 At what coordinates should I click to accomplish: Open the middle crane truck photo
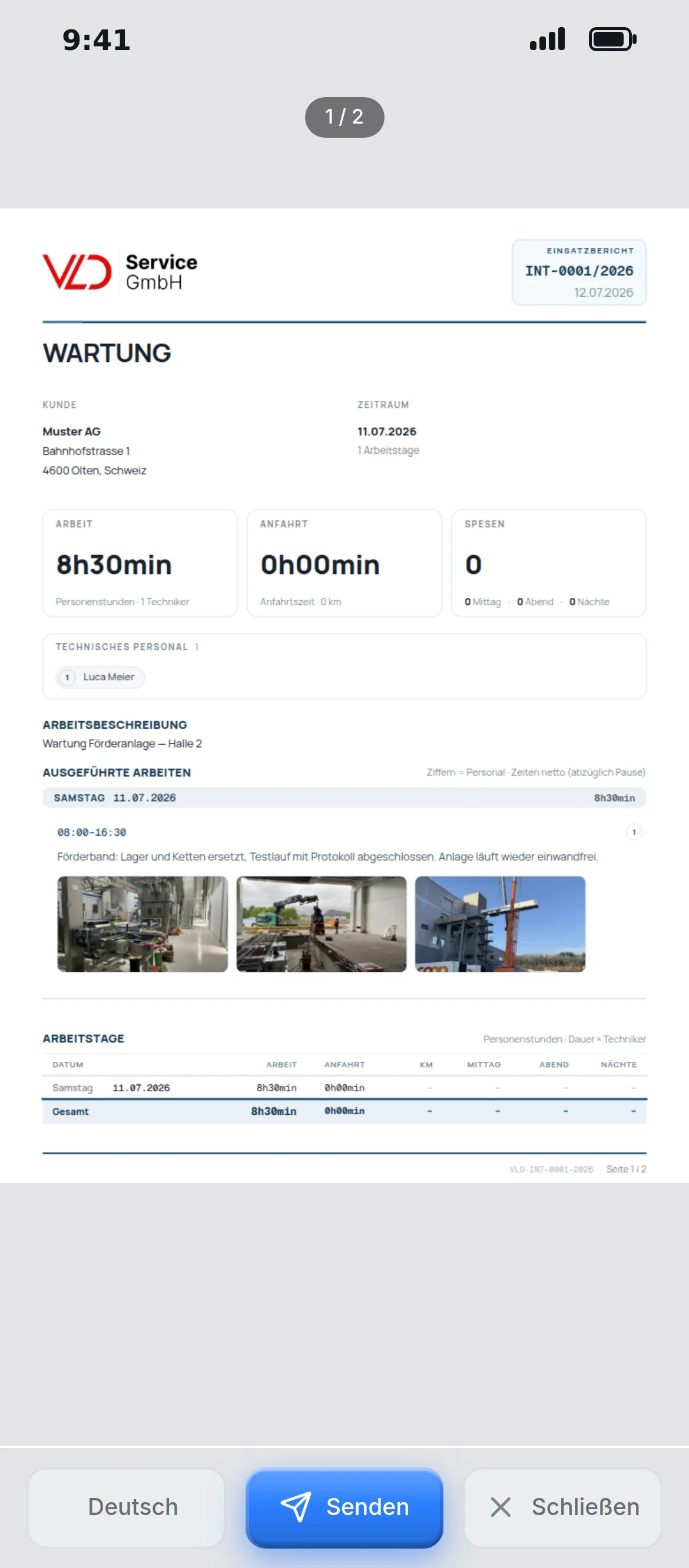tap(321, 923)
